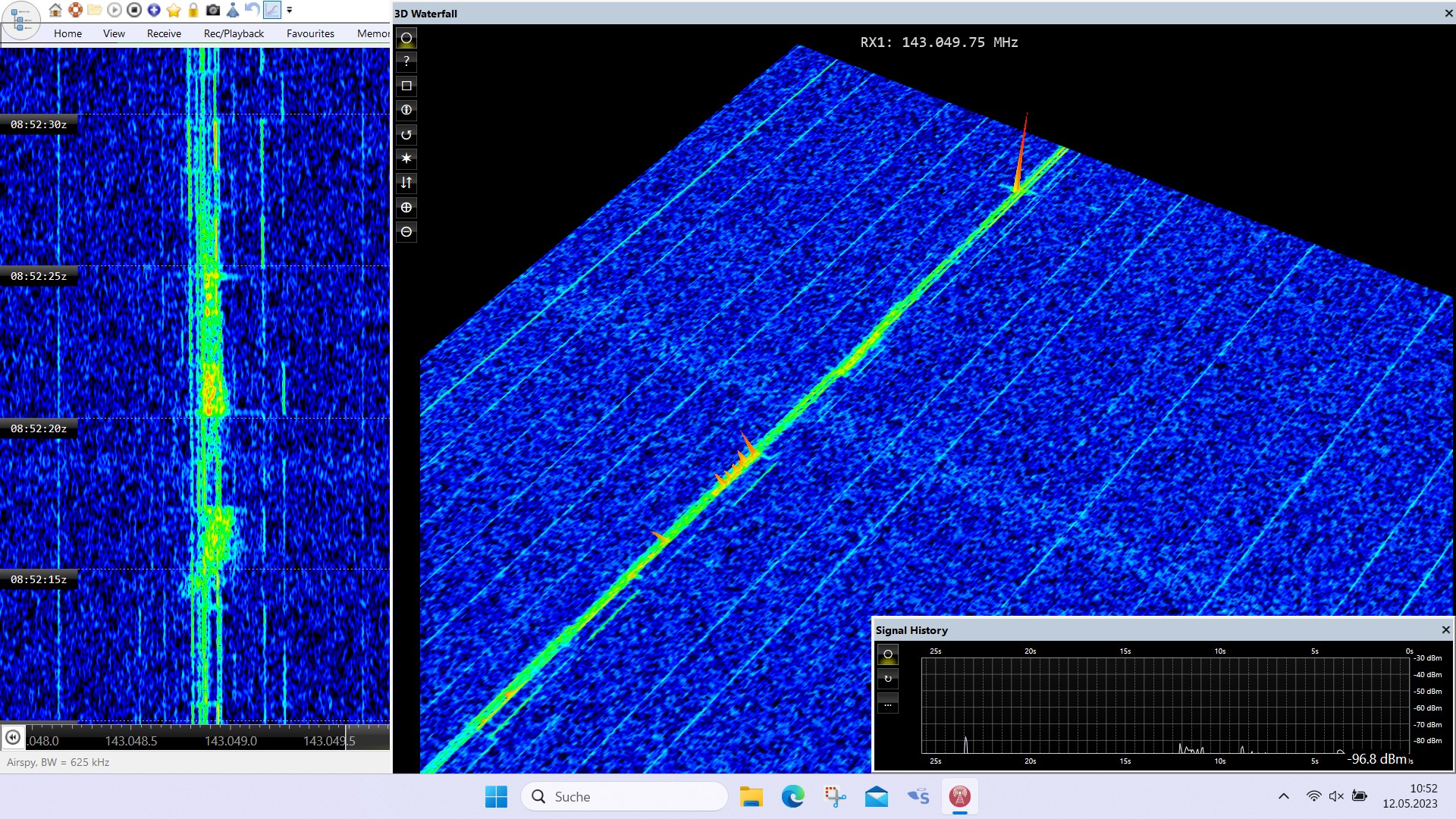The width and height of the screenshot is (1456, 819).
Task: Click the 08:52:15z waterfall timestamp
Action: pos(39,579)
